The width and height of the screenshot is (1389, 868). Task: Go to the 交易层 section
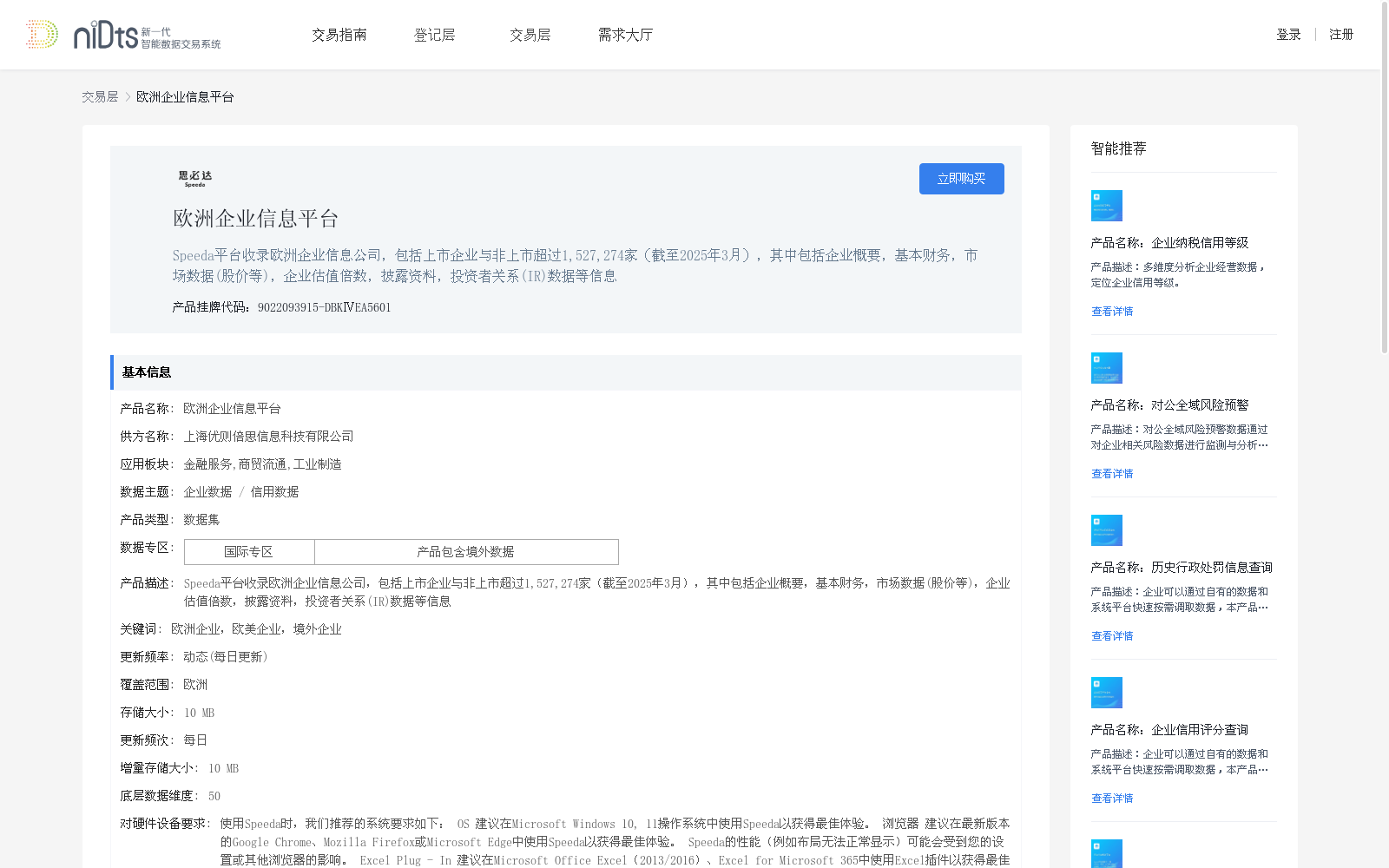(530, 35)
